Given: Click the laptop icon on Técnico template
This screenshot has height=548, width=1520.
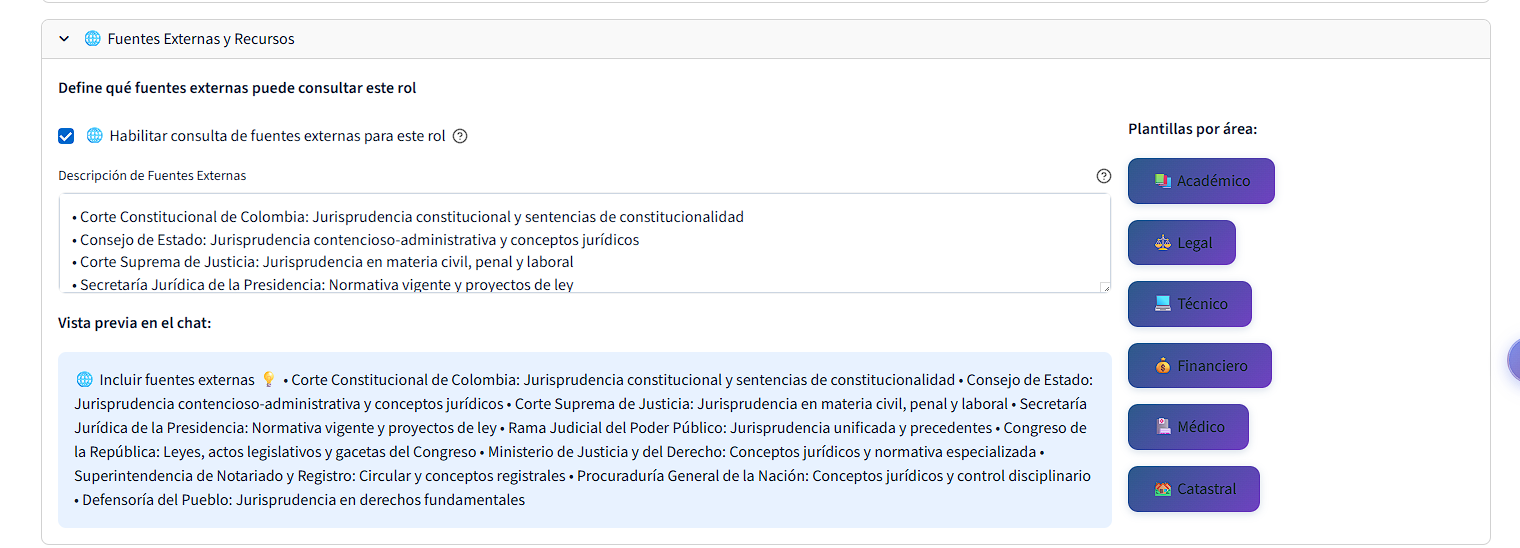Looking at the screenshot, I should tap(1162, 304).
